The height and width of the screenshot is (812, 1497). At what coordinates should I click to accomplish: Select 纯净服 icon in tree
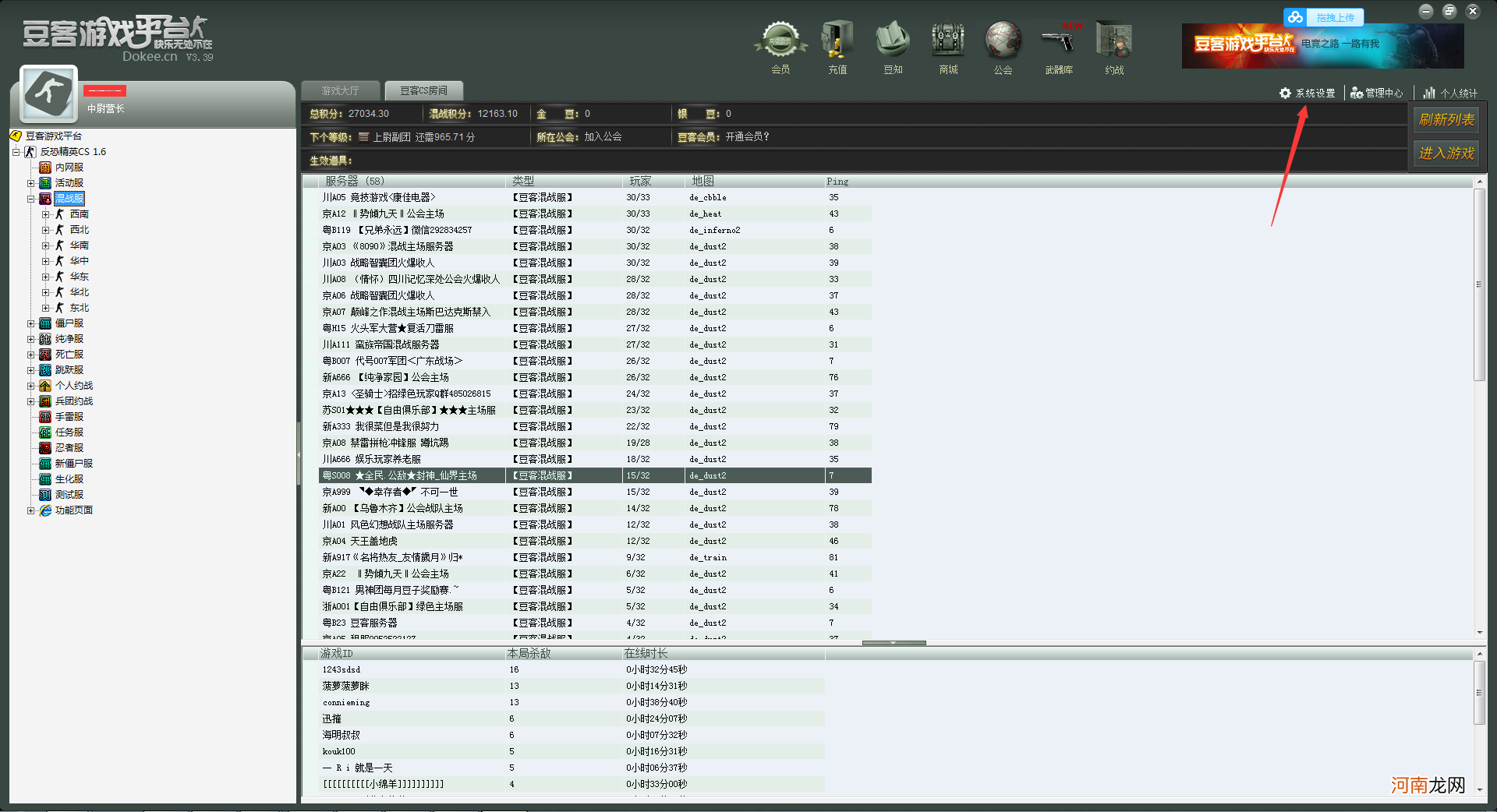click(x=45, y=339)
